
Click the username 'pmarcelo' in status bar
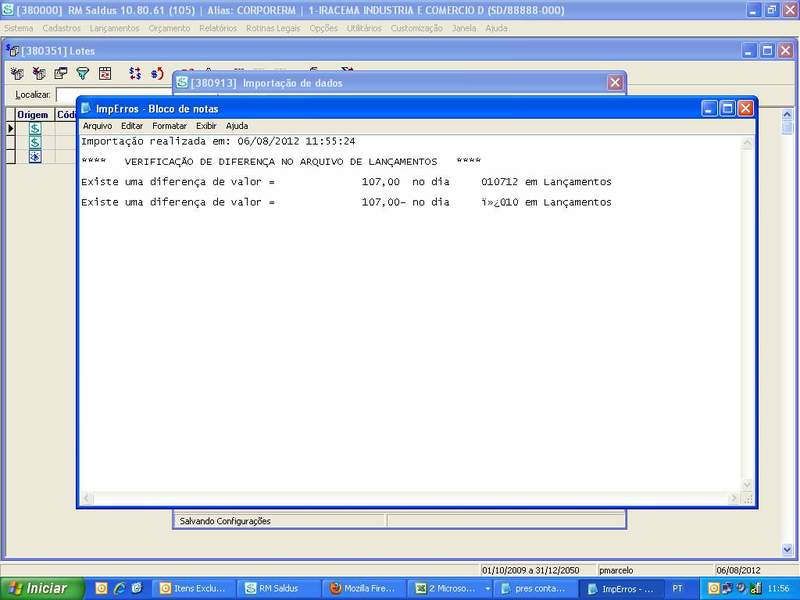(616, 570)
